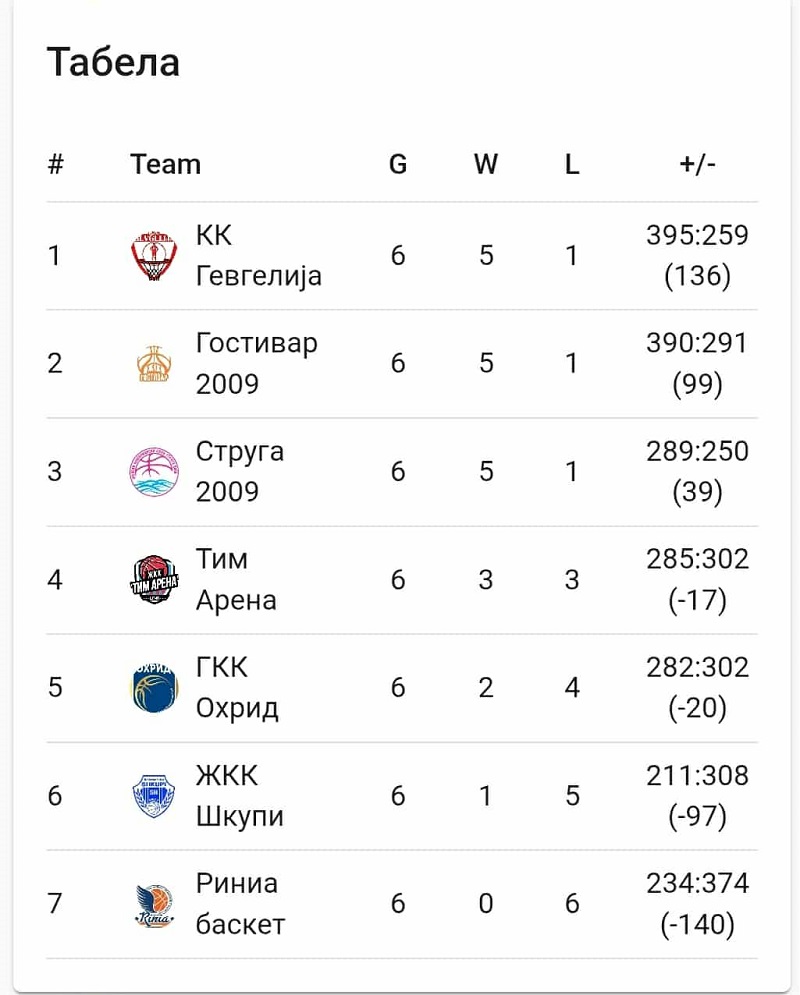
Task: Click the L losses column header
Action: tap(571, 164)
